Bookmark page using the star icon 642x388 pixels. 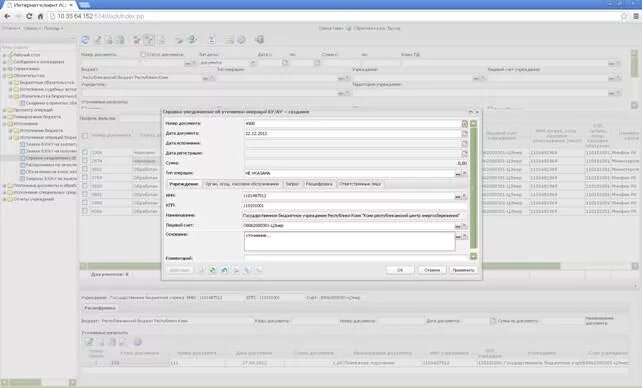point(624,16)
